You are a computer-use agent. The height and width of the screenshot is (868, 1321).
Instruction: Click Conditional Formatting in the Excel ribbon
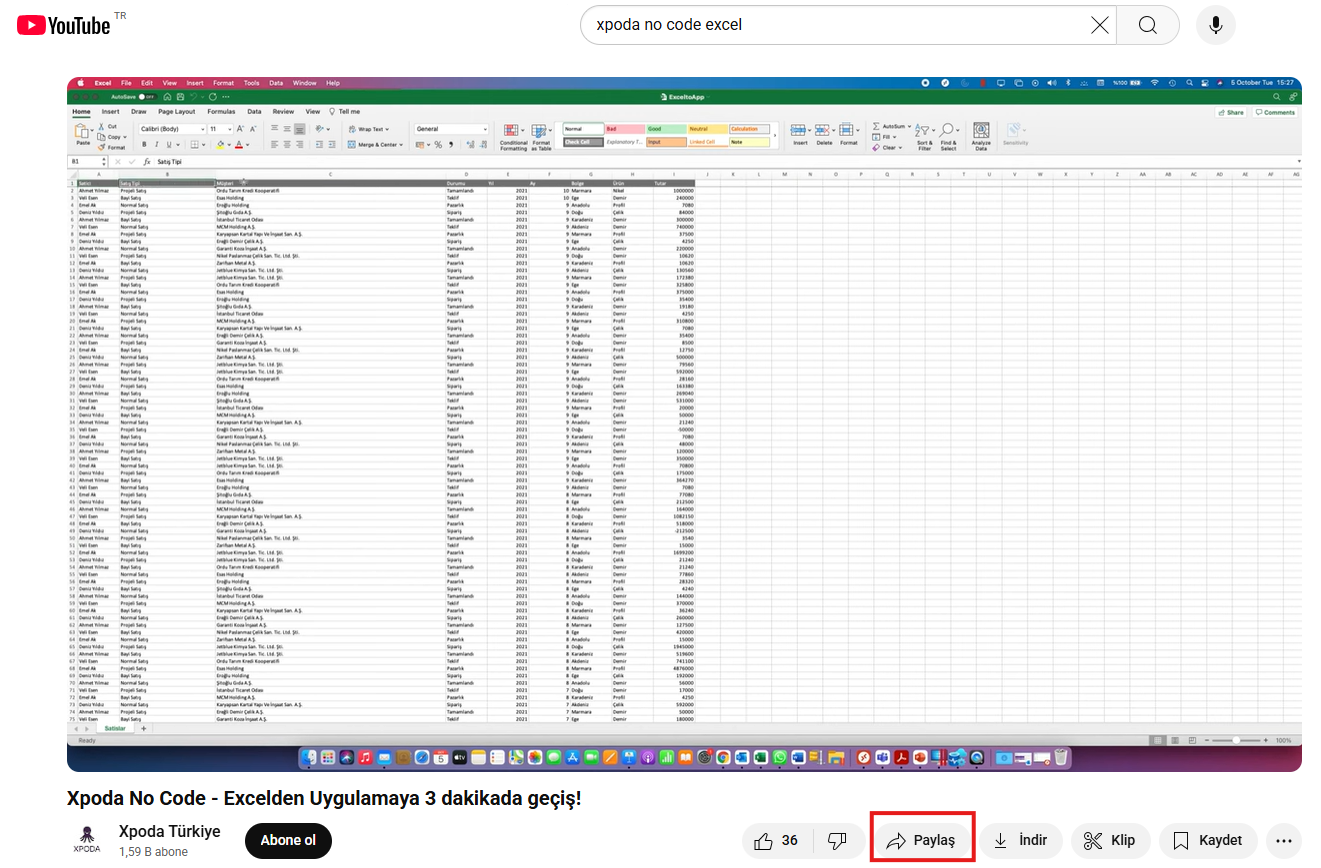(513, 138)
